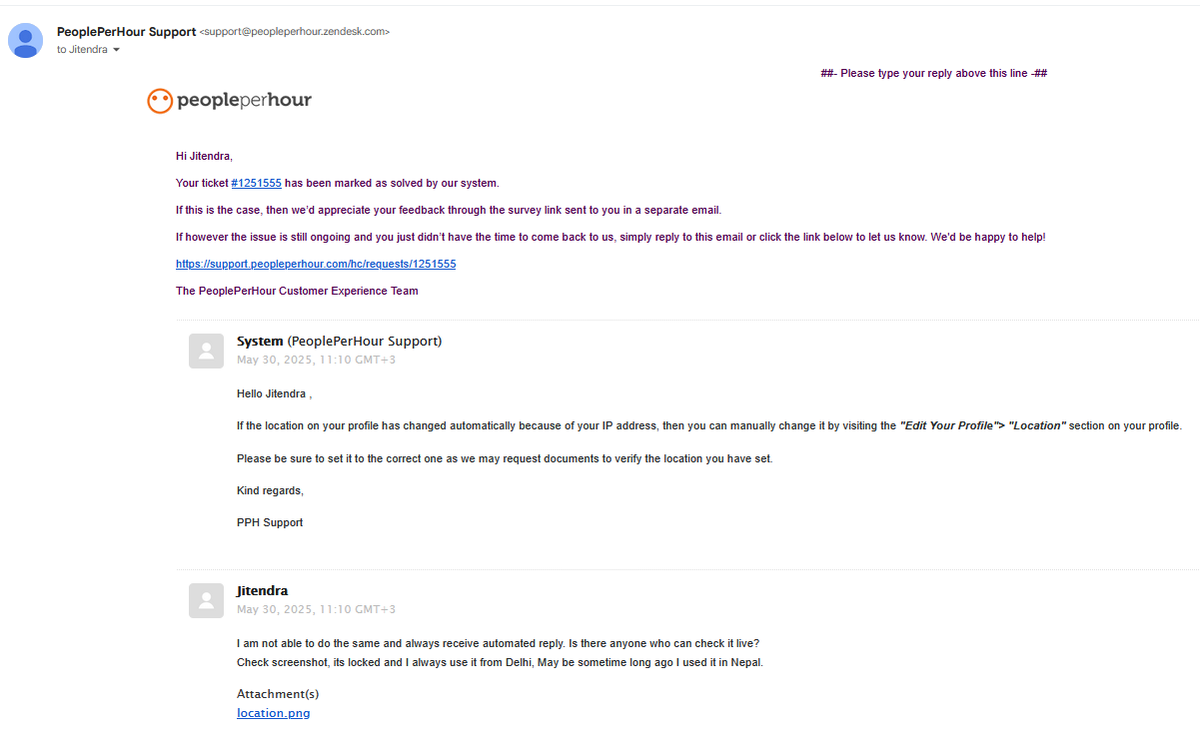Click the bold 'Edit Your Profile' phrase
Image resolution: width=1200 pixels, height=751 pixels.
click(x=949, y=426)
